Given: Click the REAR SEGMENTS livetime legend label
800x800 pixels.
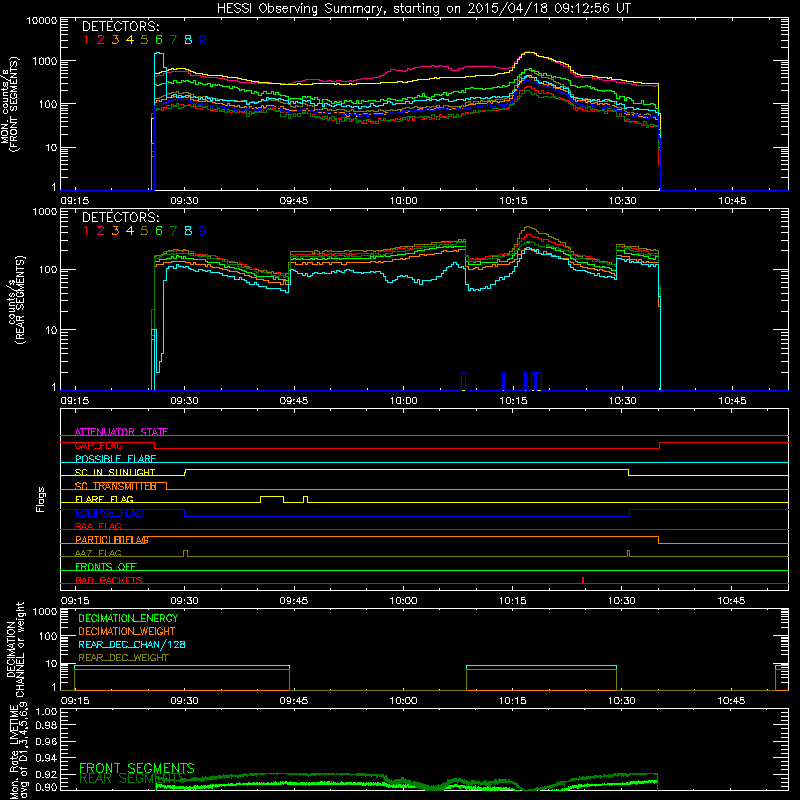Looking at the screenshot, I should [133, 779].
